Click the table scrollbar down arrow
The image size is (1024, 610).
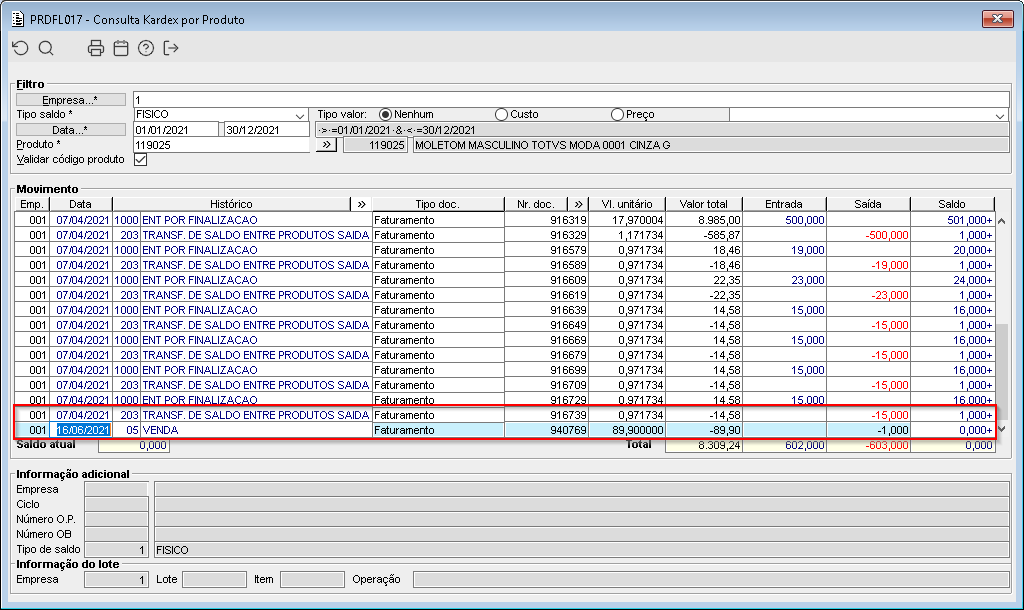[1002, 429]
